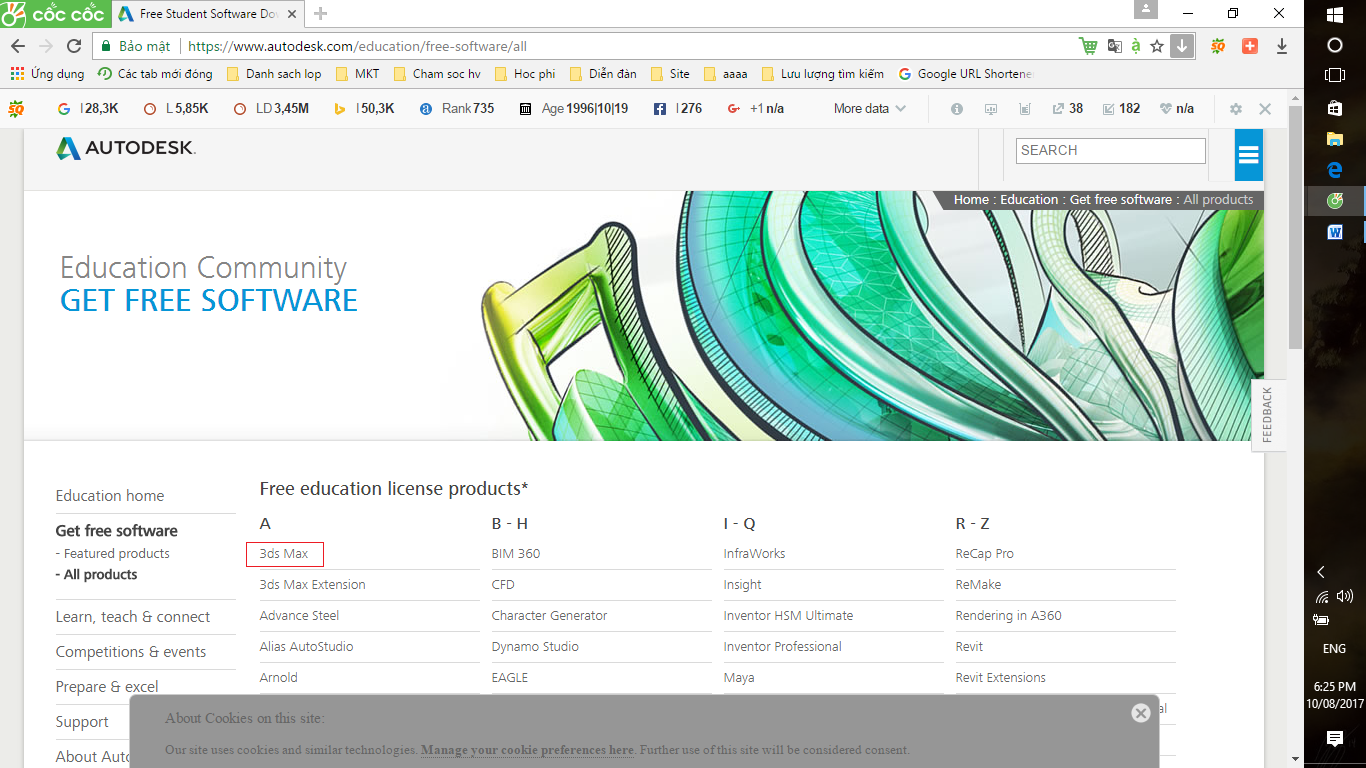Open Word from the taskbar
Image resolution: width=1366 pixels, height=768 pixels.
[1334, 232]
